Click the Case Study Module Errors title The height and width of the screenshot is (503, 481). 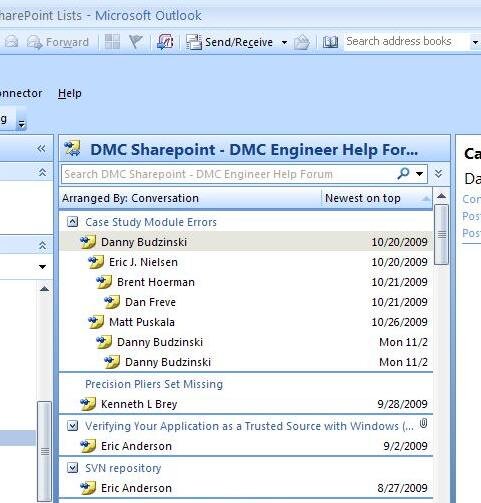tap(151, 222)
